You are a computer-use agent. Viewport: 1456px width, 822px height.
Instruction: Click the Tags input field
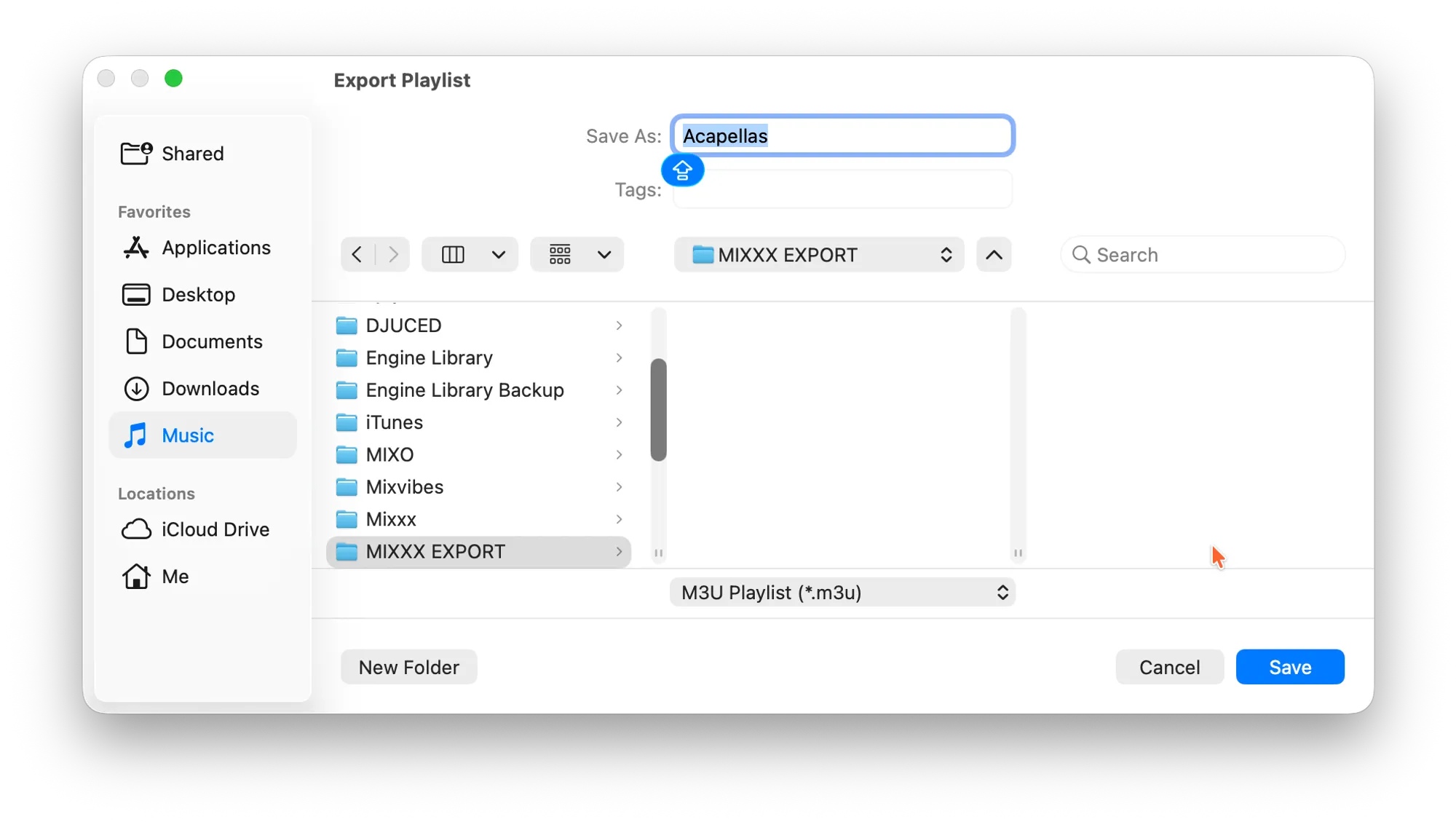coord(842,190)
